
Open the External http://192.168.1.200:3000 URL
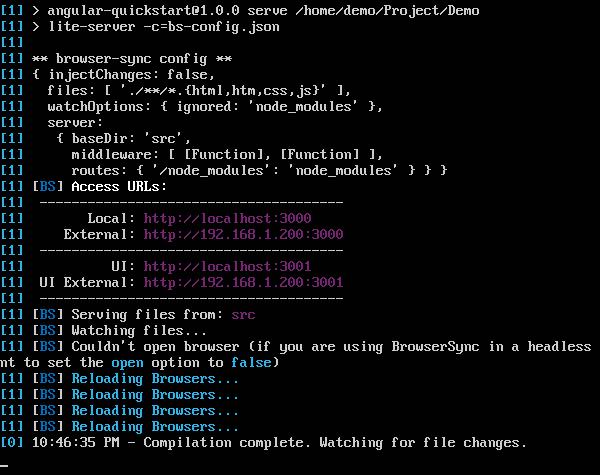tap(243, 235)
